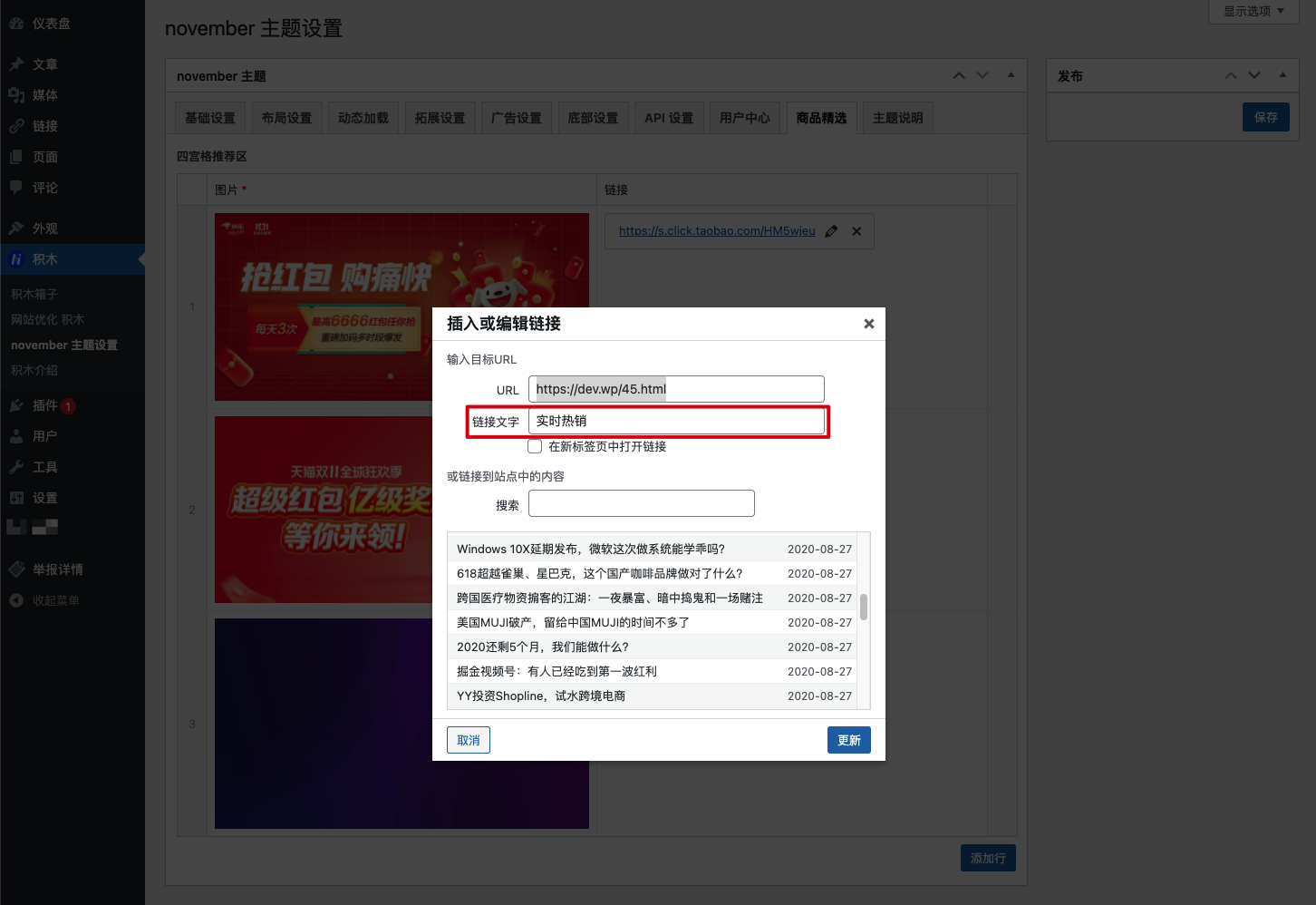Viewport: 1316px width, 905px height.
Task: Click the 保存 button in 发布 panel
Action: (x=1266, y=117)
